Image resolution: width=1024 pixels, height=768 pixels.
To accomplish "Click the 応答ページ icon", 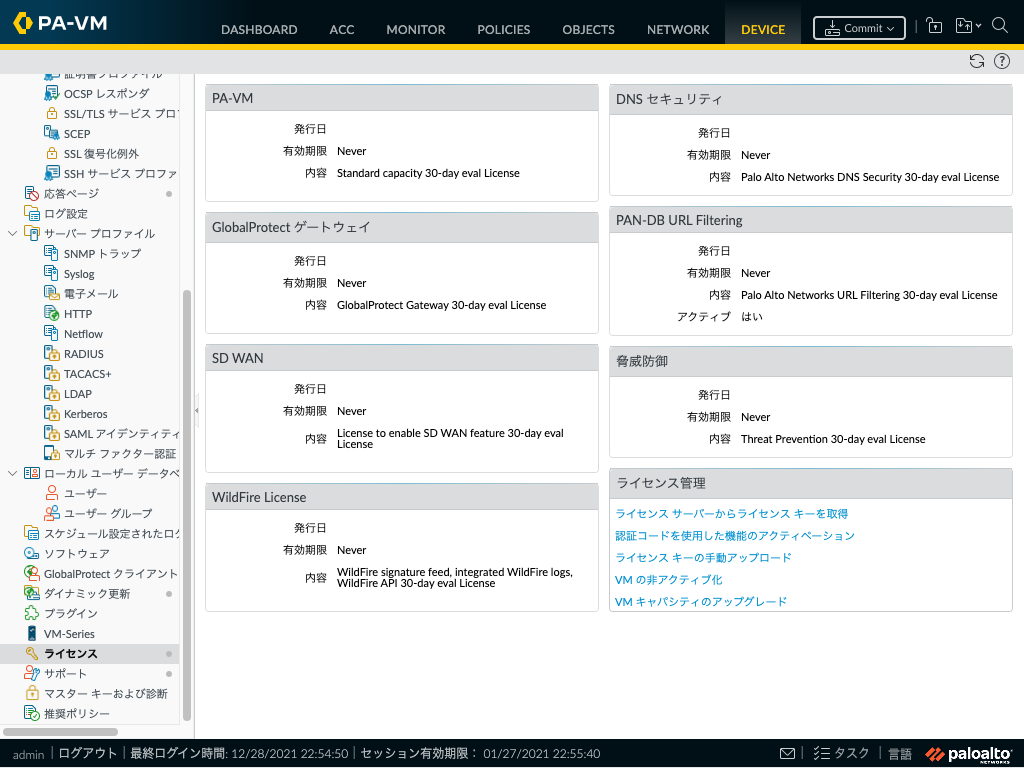I will click(x=31, y=193).
